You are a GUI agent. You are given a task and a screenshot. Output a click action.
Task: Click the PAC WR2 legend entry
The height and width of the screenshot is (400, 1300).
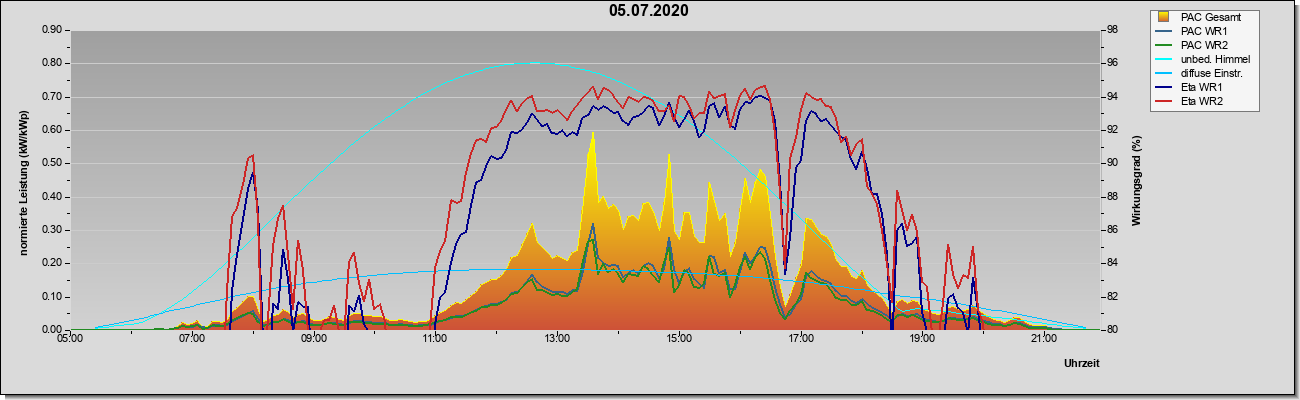pos(1206,45)
